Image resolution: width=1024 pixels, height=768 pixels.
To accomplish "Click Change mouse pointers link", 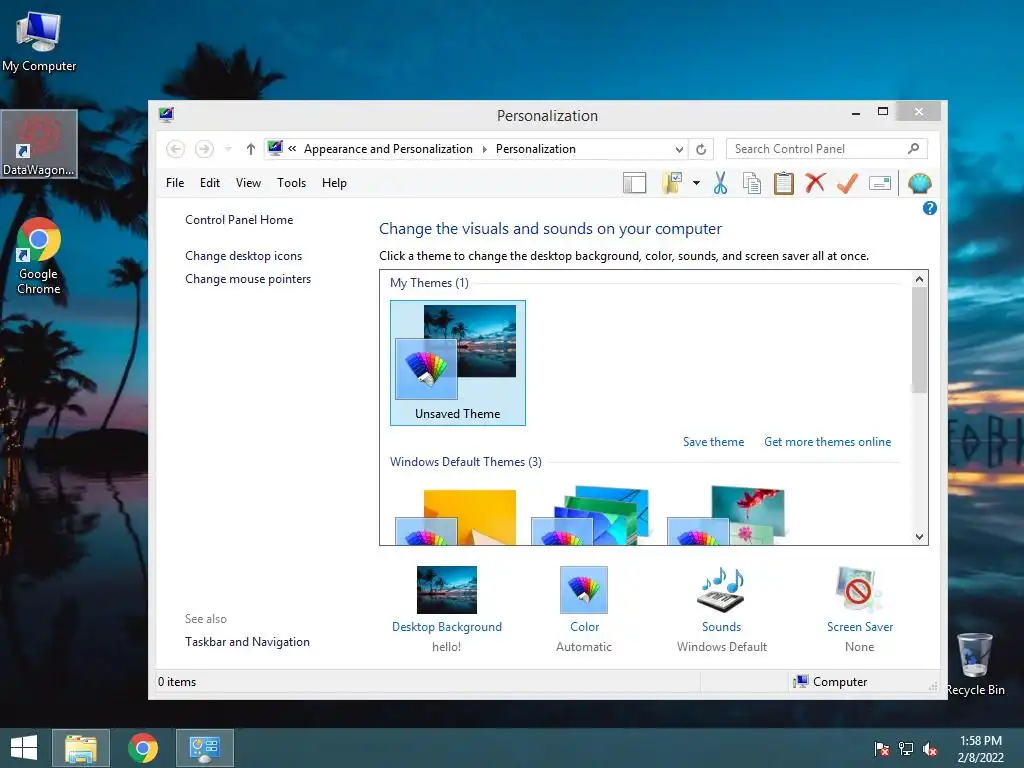I will (248, 279).
